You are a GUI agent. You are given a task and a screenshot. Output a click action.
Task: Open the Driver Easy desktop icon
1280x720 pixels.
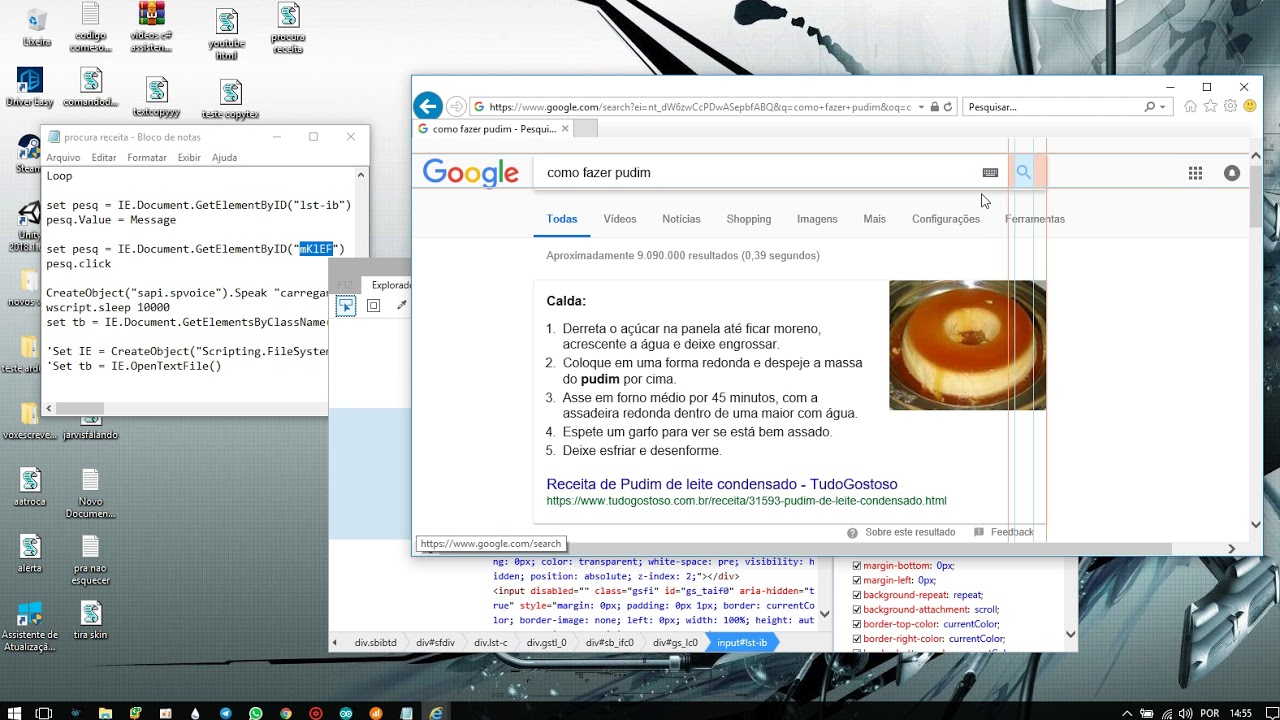point(30,87)
